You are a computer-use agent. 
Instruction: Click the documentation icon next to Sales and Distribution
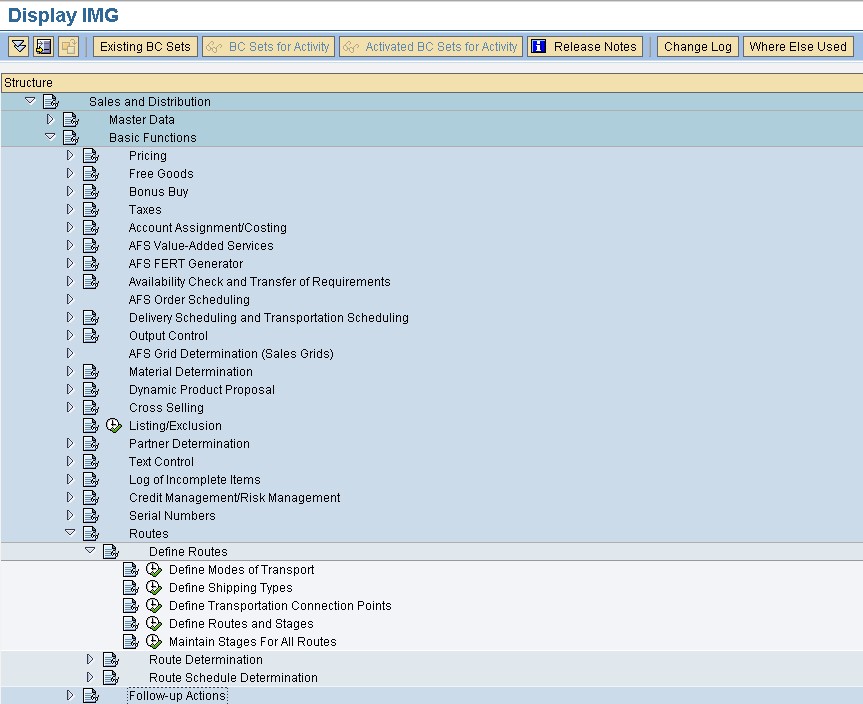click(x=51, y=101)
